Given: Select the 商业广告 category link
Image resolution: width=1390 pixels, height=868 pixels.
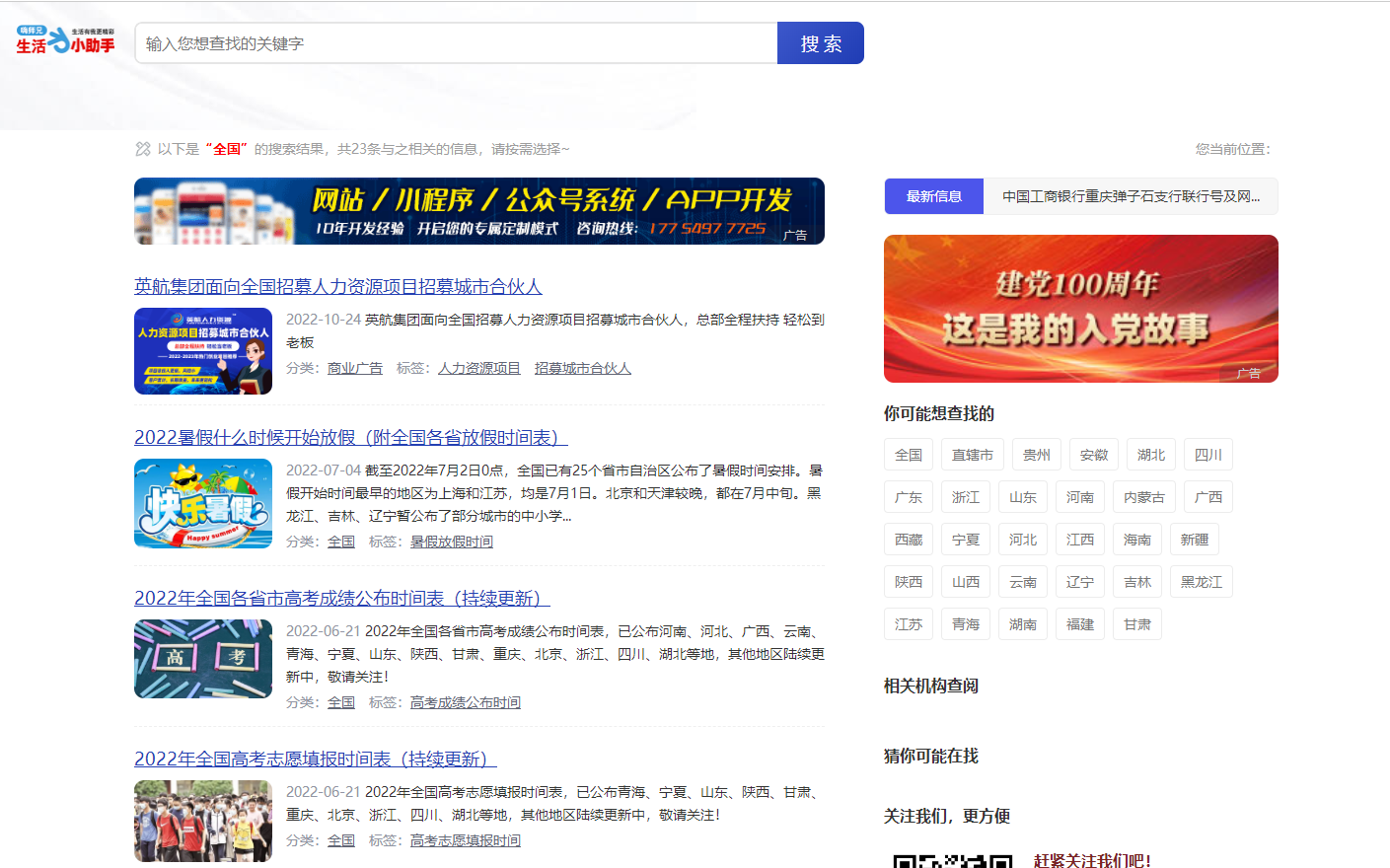Looking at the screenshot, I should 354,368.
